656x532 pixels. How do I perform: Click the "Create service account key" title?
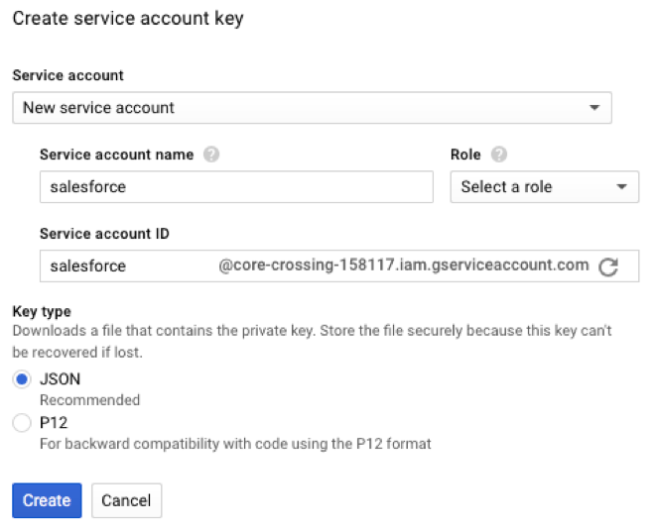coord(127,18)
